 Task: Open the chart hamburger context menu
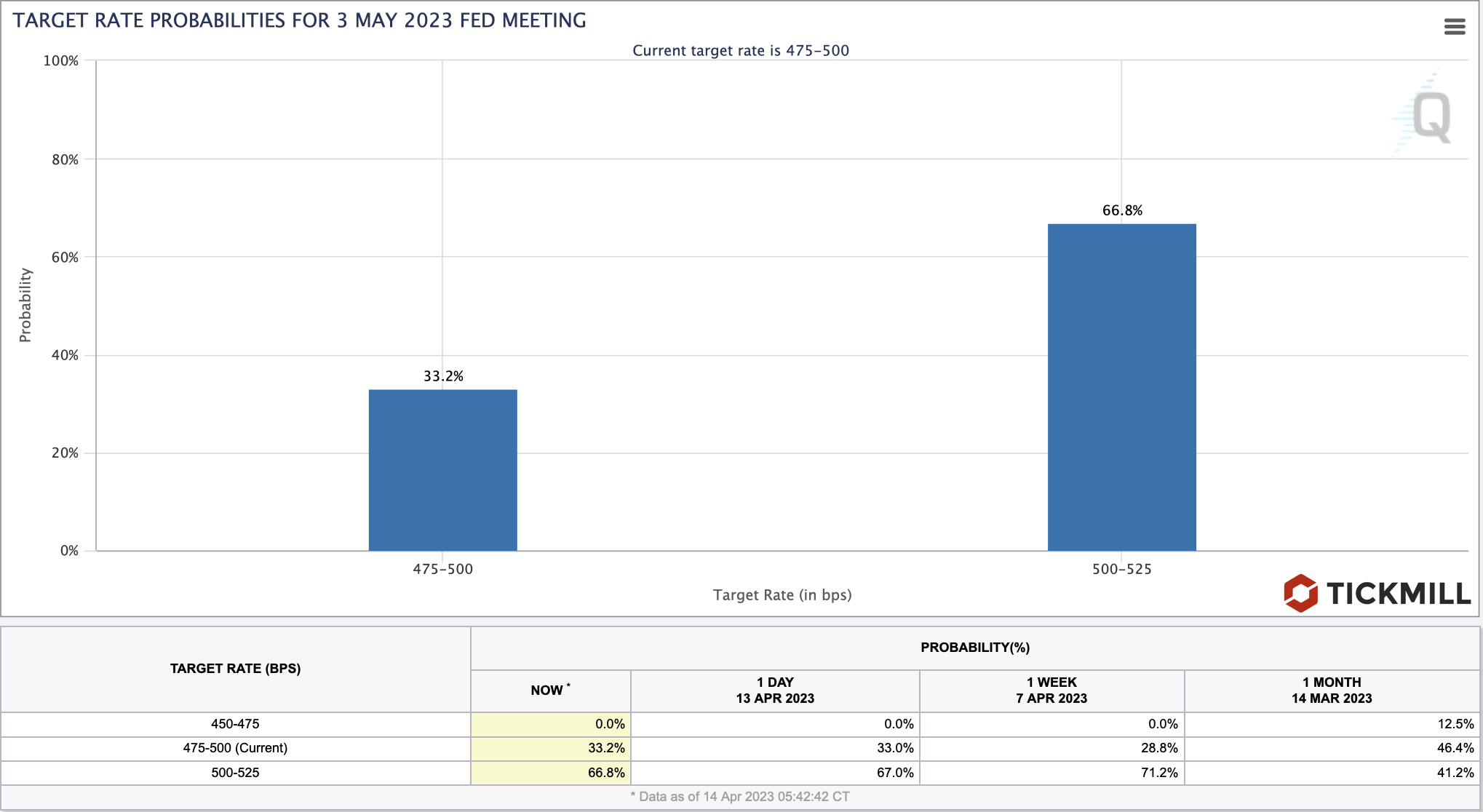click(x=1454, y=27)
